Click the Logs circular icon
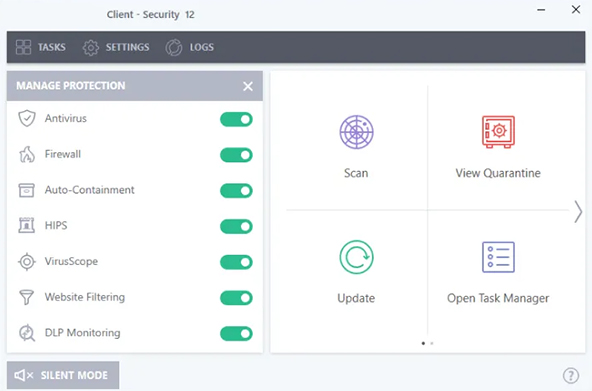Image resolution: width=592 pixels, height=391 pixels. click(174, 48)
